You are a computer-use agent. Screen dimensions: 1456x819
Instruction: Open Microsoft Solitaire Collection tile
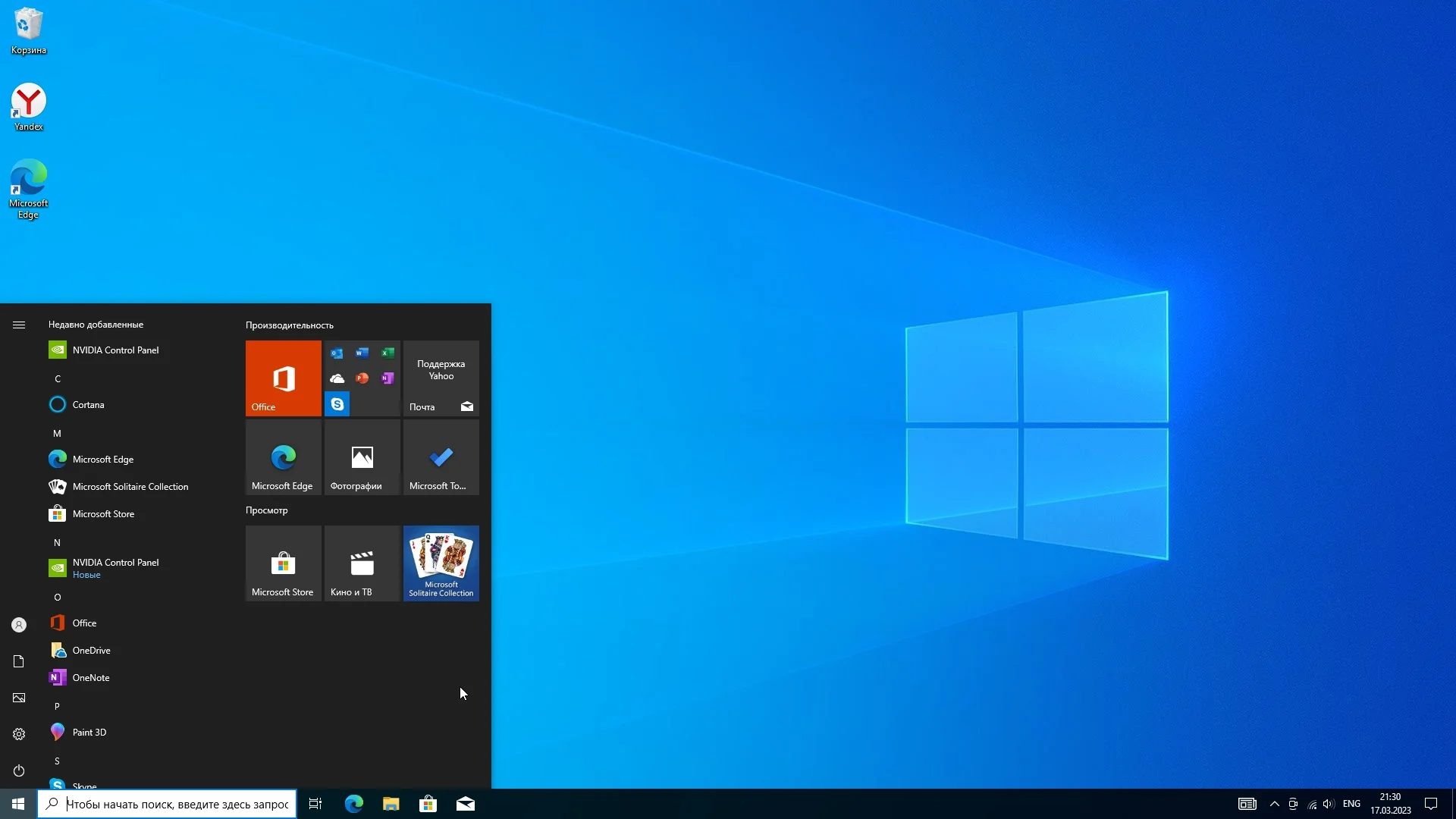click(441, 562)
